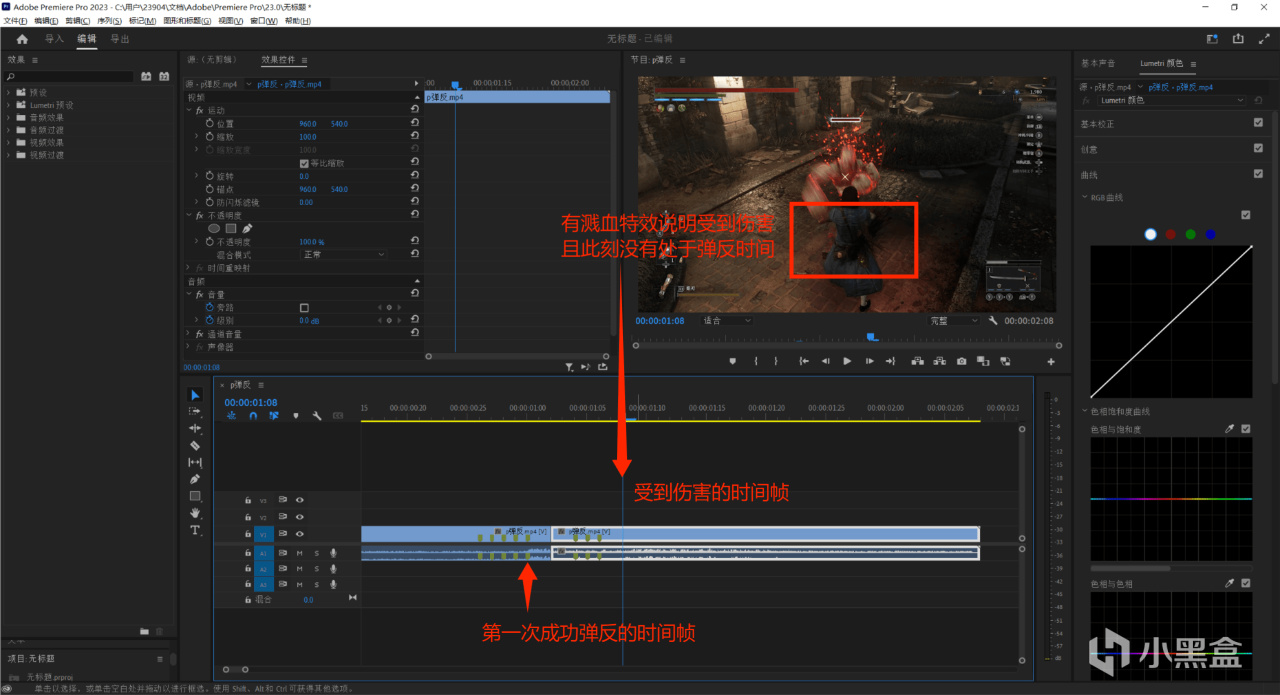The image size is (1280, 695).
Task: Click the Lift button
Action: pyautogui.click(x=917, y=361)
